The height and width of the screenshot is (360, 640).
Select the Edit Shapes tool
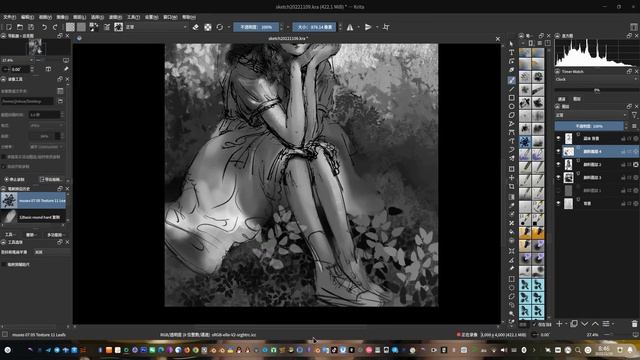[511, 61]
